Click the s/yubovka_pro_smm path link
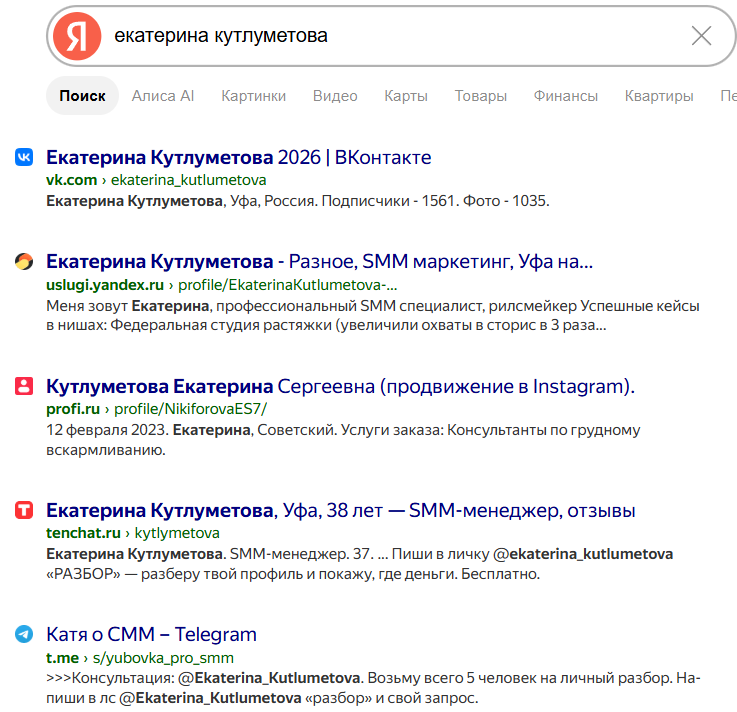The height and width of the screenshot is (712, 737). coord(163,657)
